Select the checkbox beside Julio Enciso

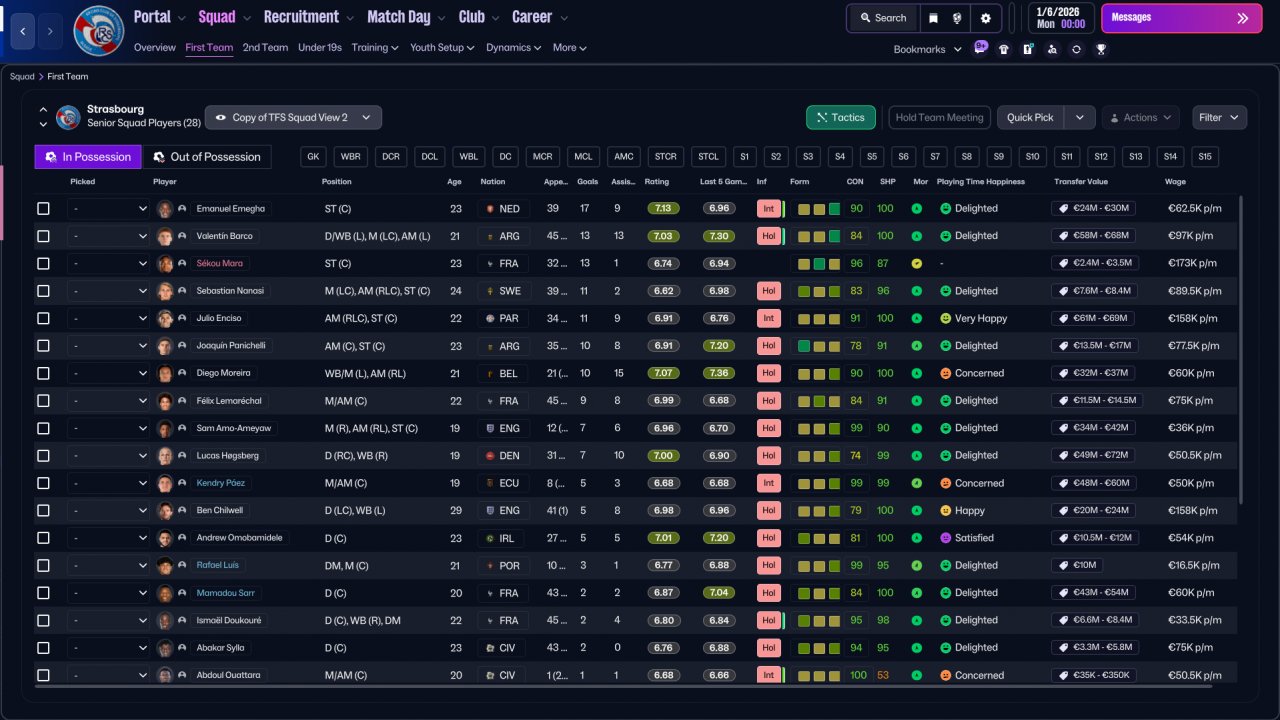[x=43, y=318]
